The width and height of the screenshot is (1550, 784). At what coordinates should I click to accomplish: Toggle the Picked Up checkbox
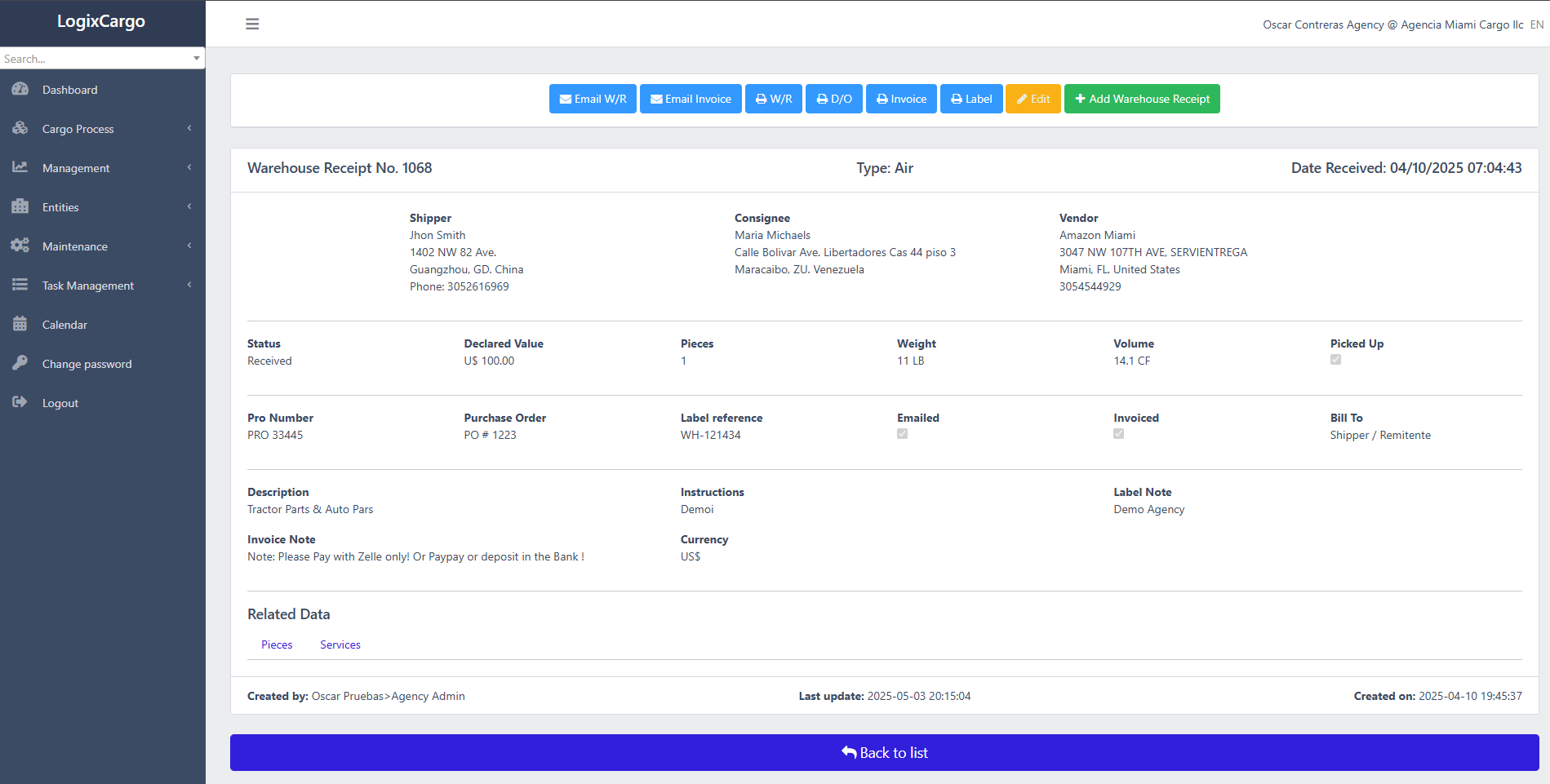[1335, 360]
